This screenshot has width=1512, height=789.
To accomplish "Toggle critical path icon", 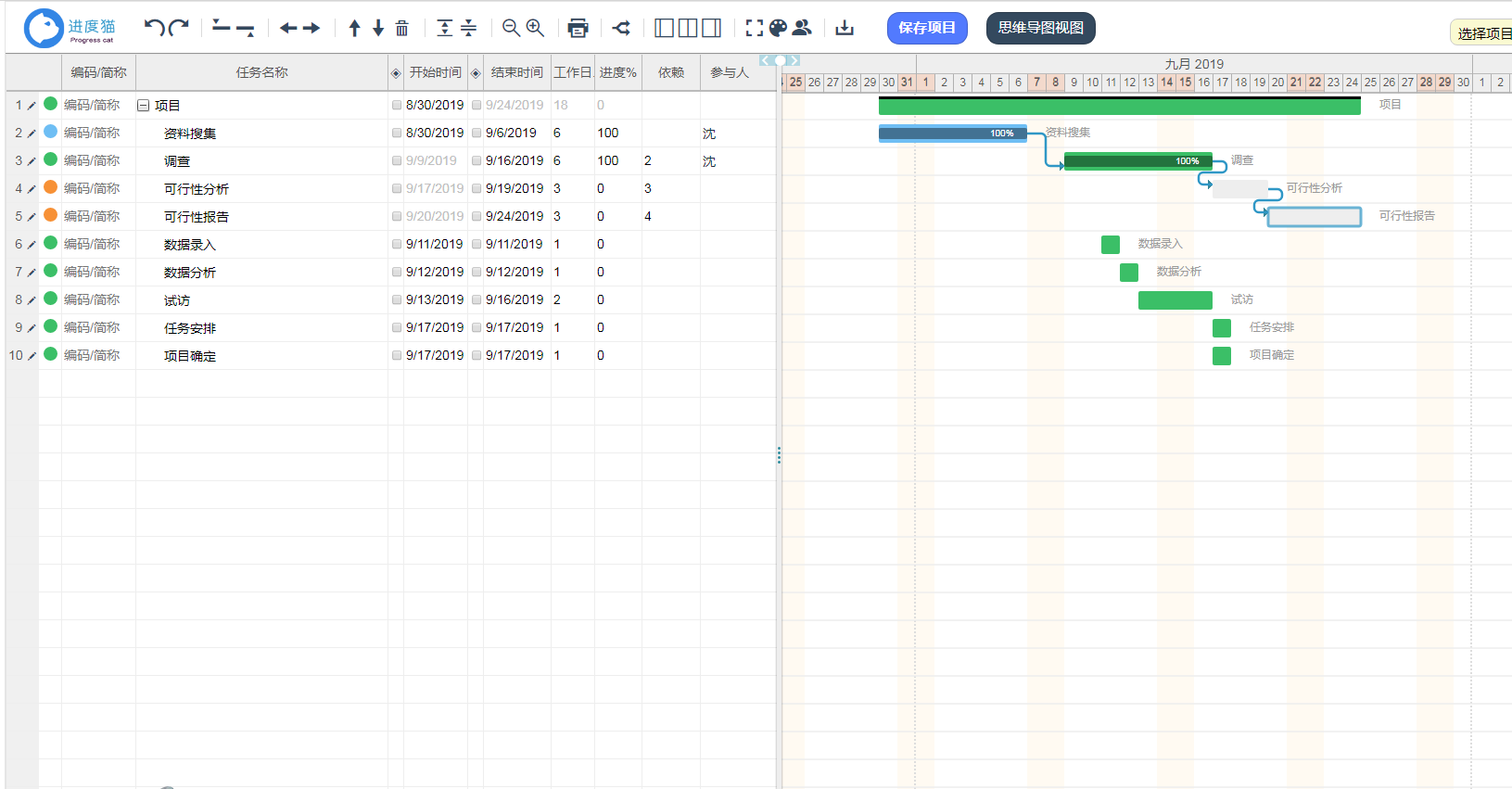I will pos(621,28).
